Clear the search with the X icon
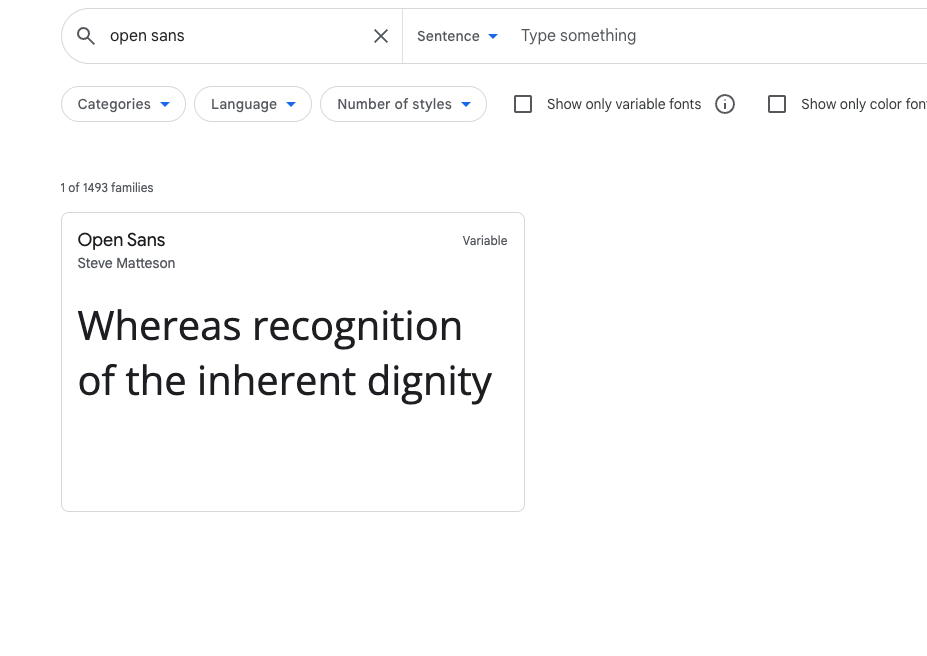927x656 pixels. (381, 36)
